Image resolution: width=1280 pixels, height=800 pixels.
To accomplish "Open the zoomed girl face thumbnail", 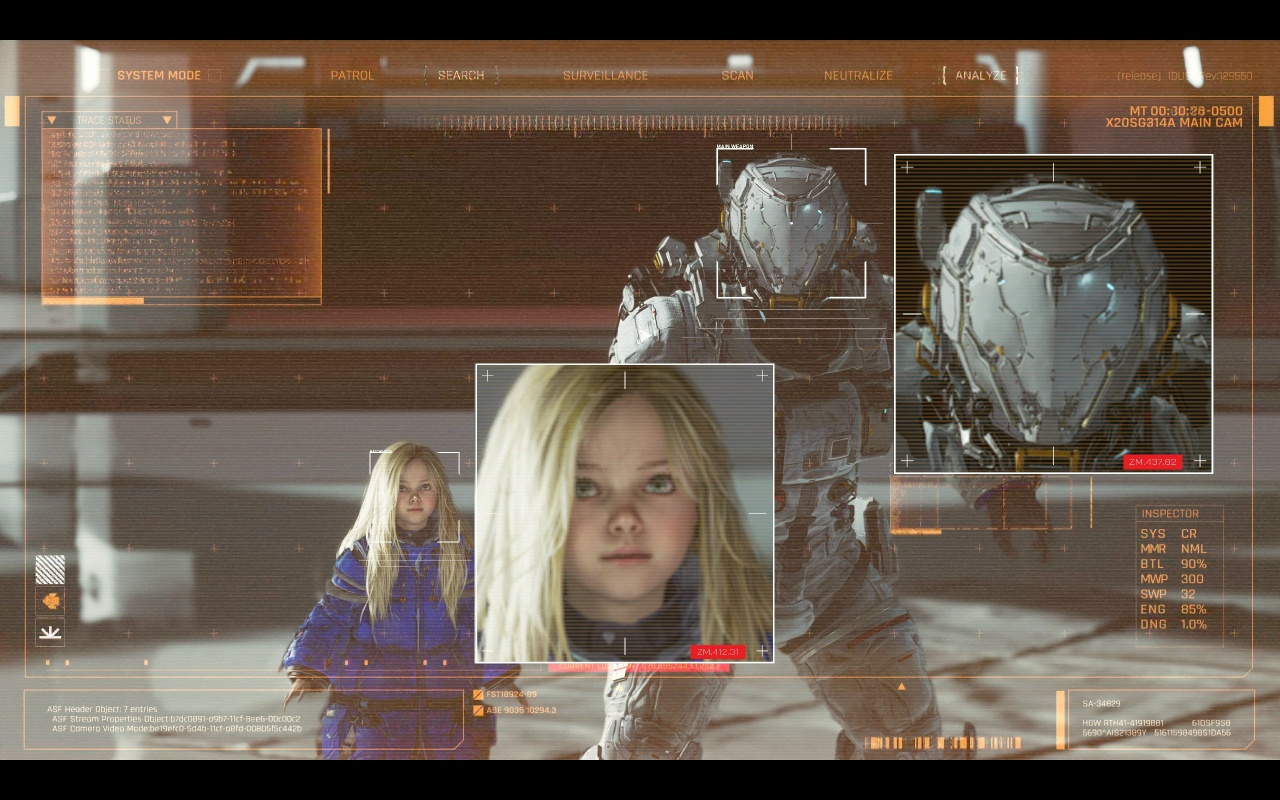I will point(625,513).
